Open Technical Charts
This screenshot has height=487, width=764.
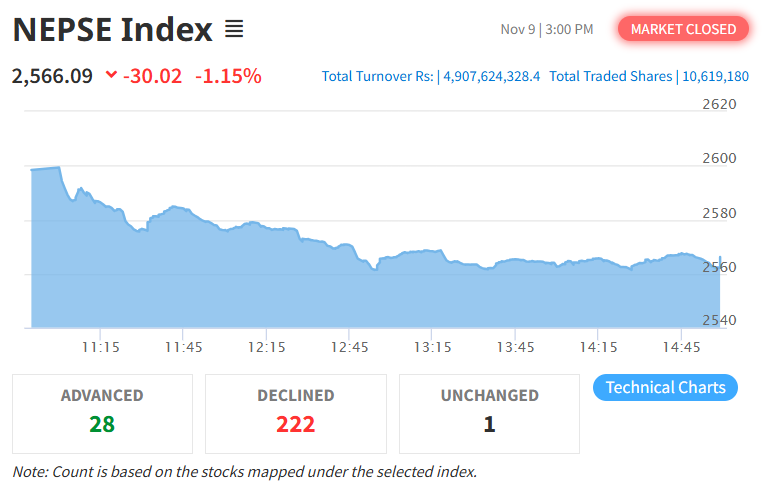(x=665, y=388)
